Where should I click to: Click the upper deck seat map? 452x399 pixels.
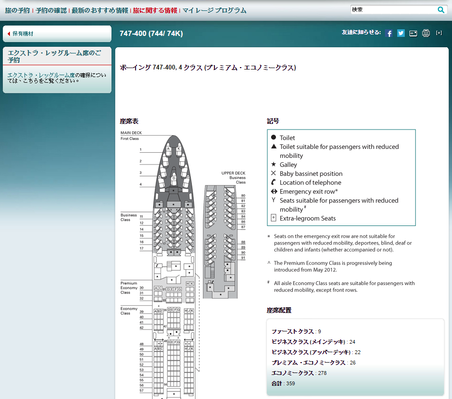[220, 241]
